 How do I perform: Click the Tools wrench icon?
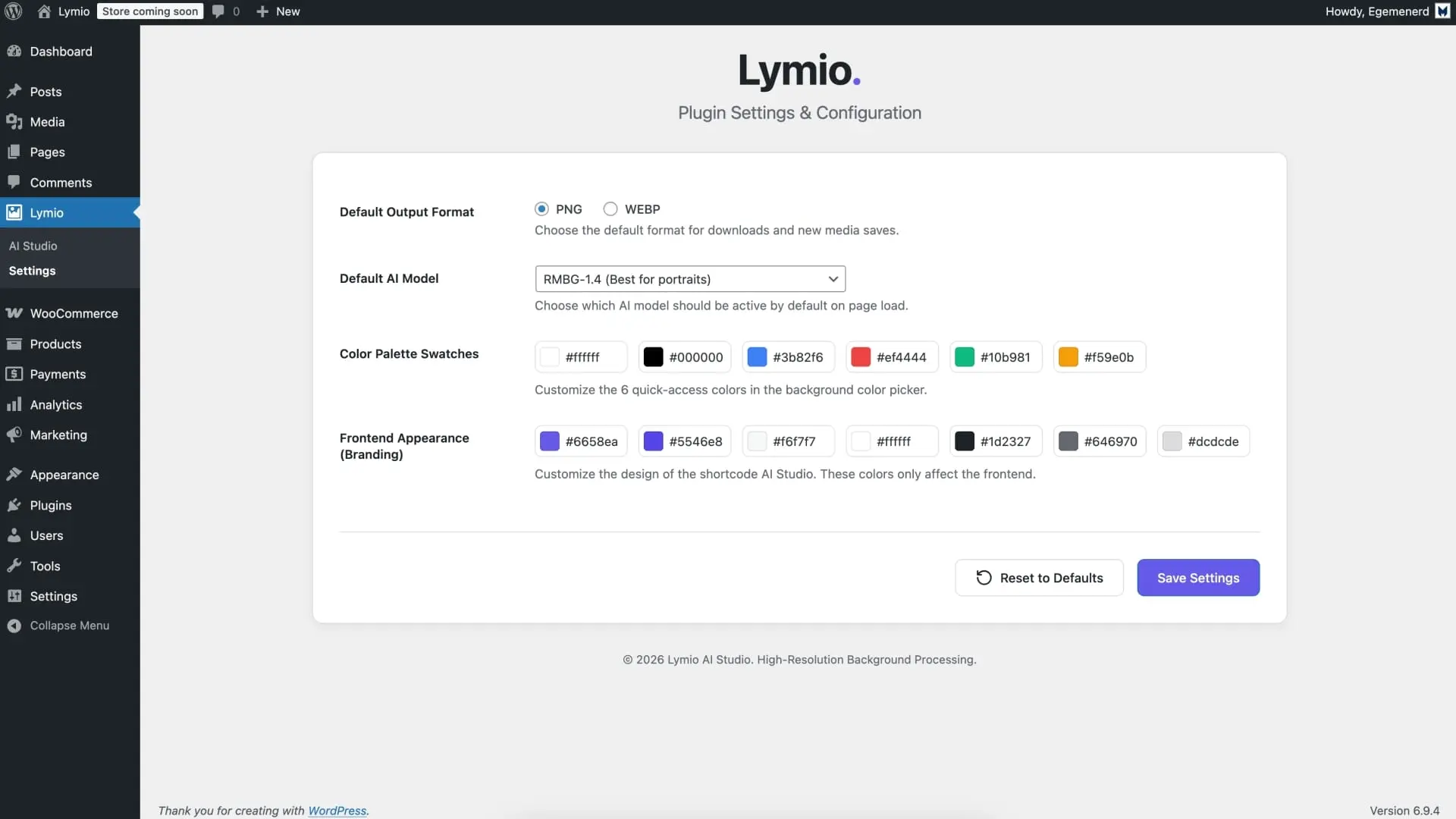(x=14, y=566)
